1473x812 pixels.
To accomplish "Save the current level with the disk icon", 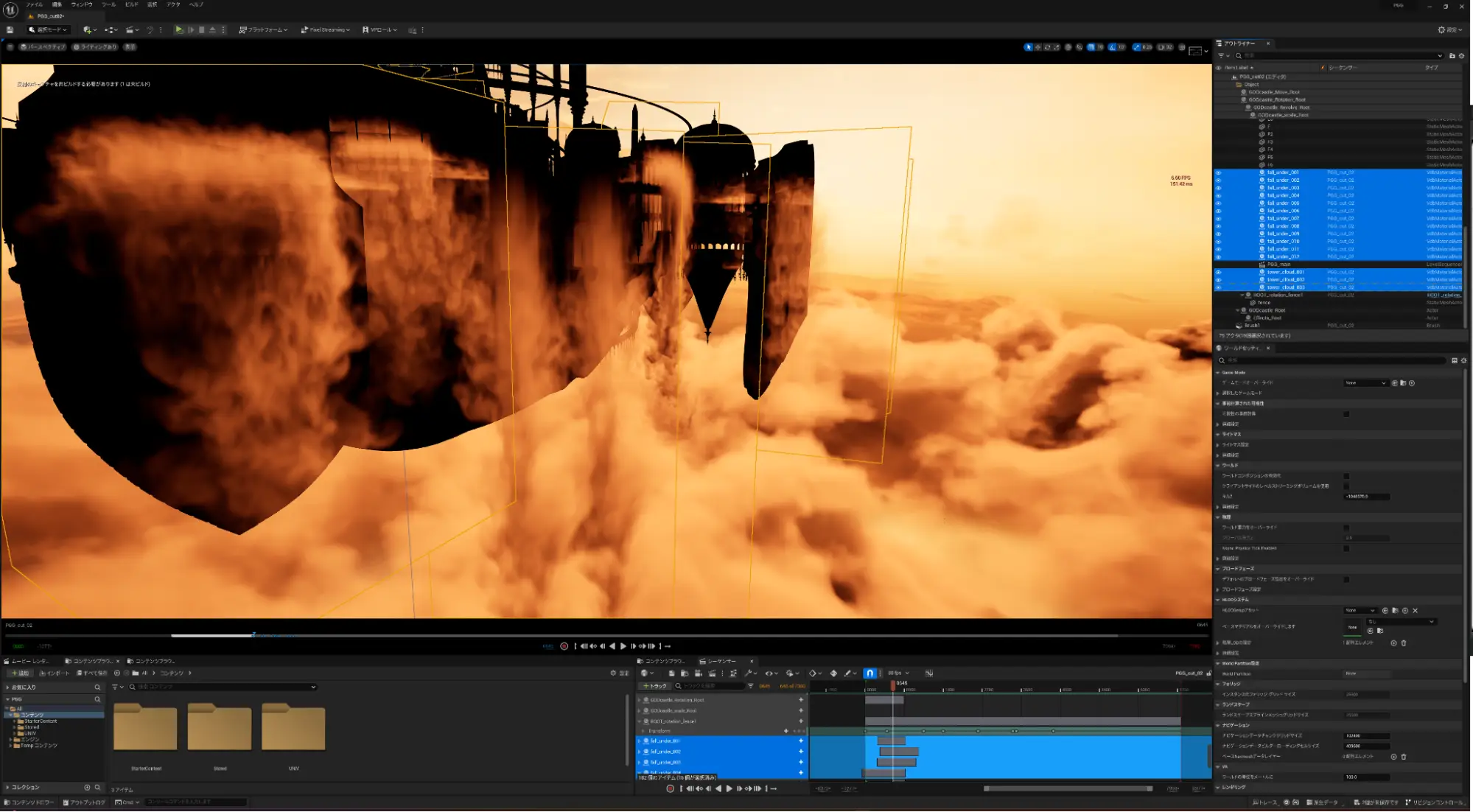I will tap(10, 30).
